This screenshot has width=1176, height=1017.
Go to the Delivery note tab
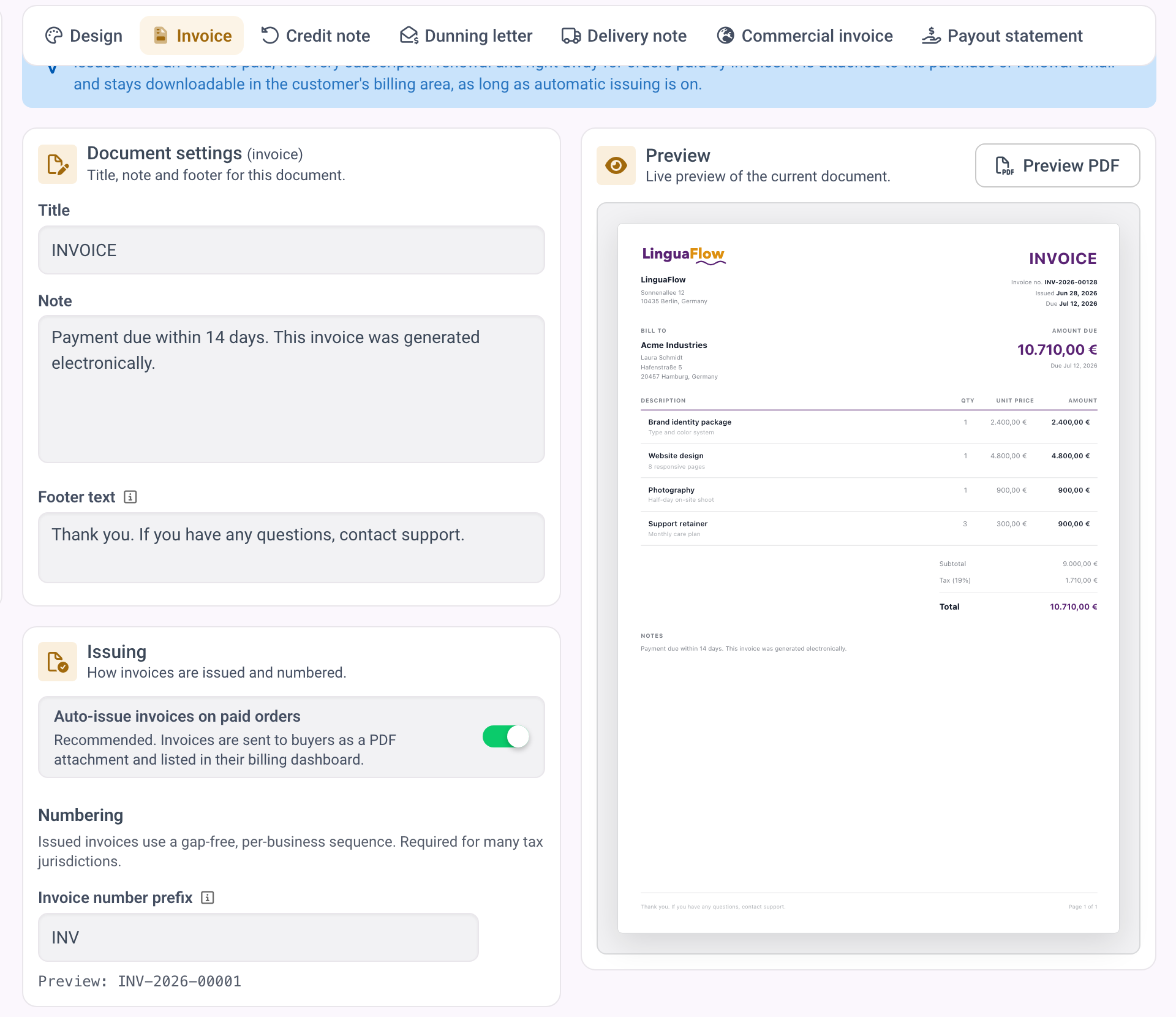tap(624, 36)
